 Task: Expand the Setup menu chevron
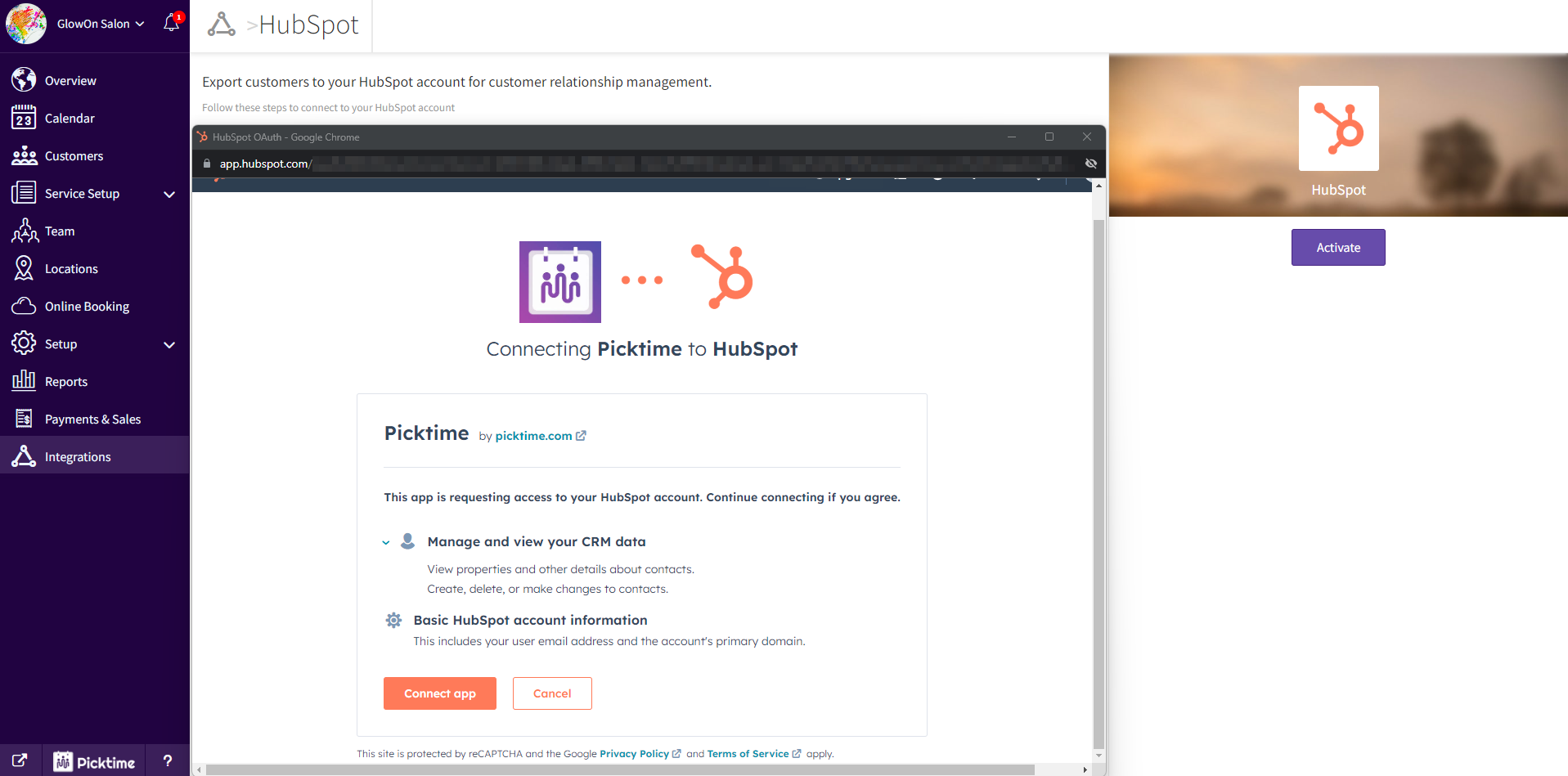pos(169,344)
